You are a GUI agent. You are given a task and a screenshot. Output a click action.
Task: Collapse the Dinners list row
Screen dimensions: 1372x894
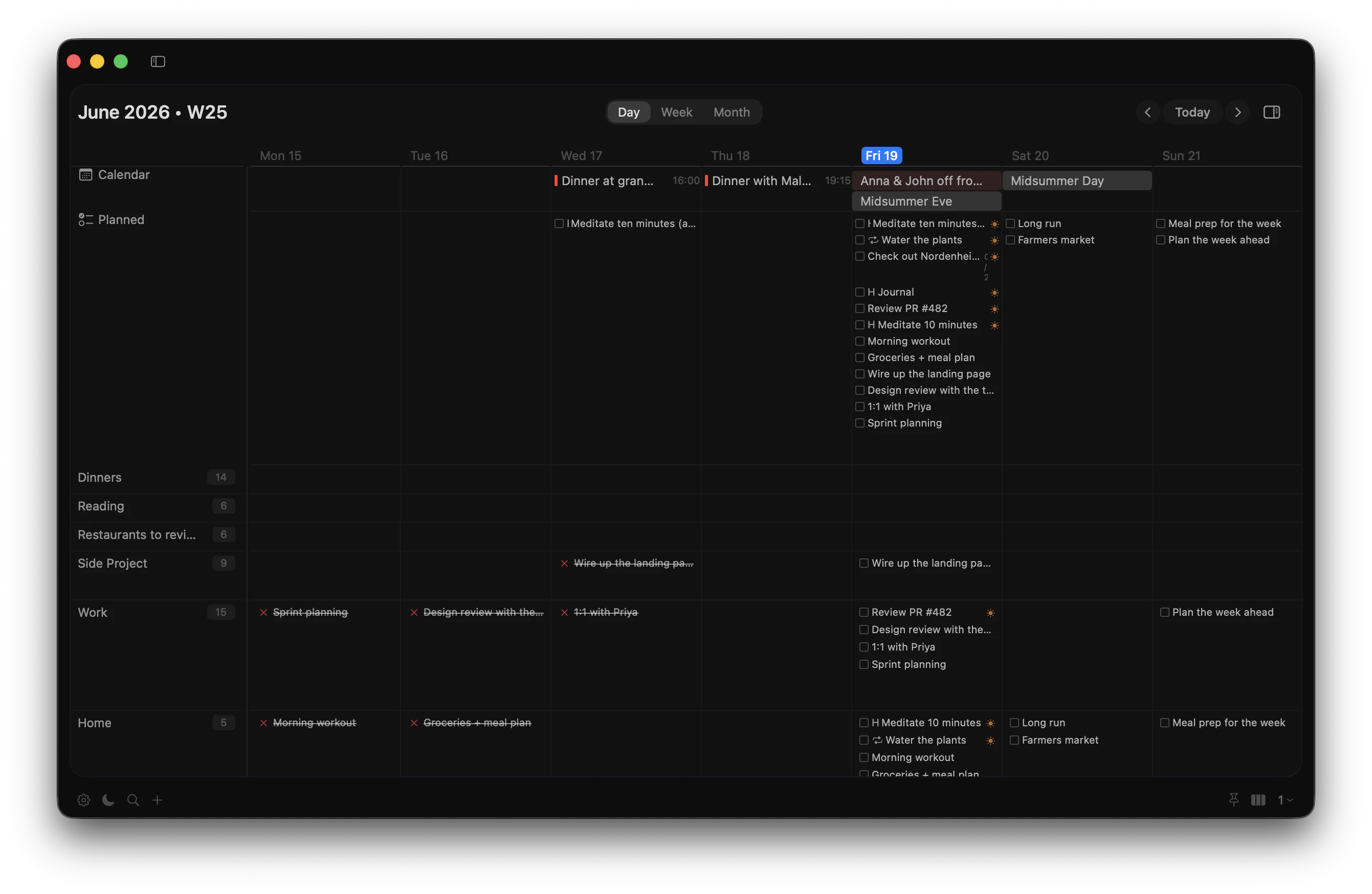click(x=156, y=477)
